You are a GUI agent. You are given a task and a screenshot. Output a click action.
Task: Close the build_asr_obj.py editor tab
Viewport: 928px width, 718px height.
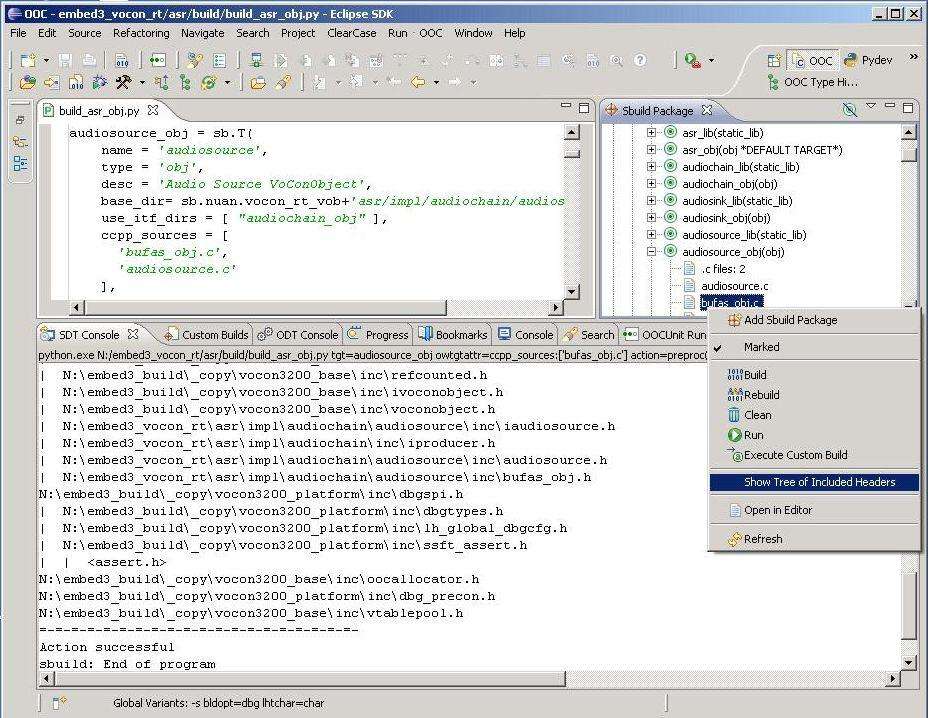[x=153, y=110]
